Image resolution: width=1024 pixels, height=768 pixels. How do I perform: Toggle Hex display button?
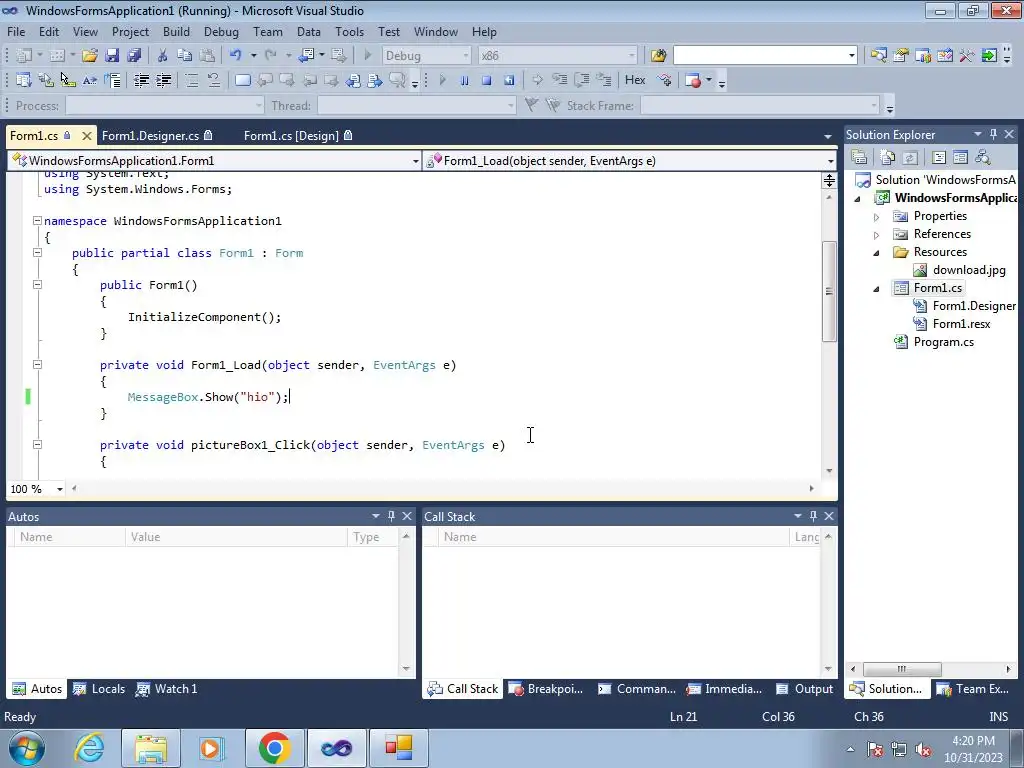(x=635, y=80)
